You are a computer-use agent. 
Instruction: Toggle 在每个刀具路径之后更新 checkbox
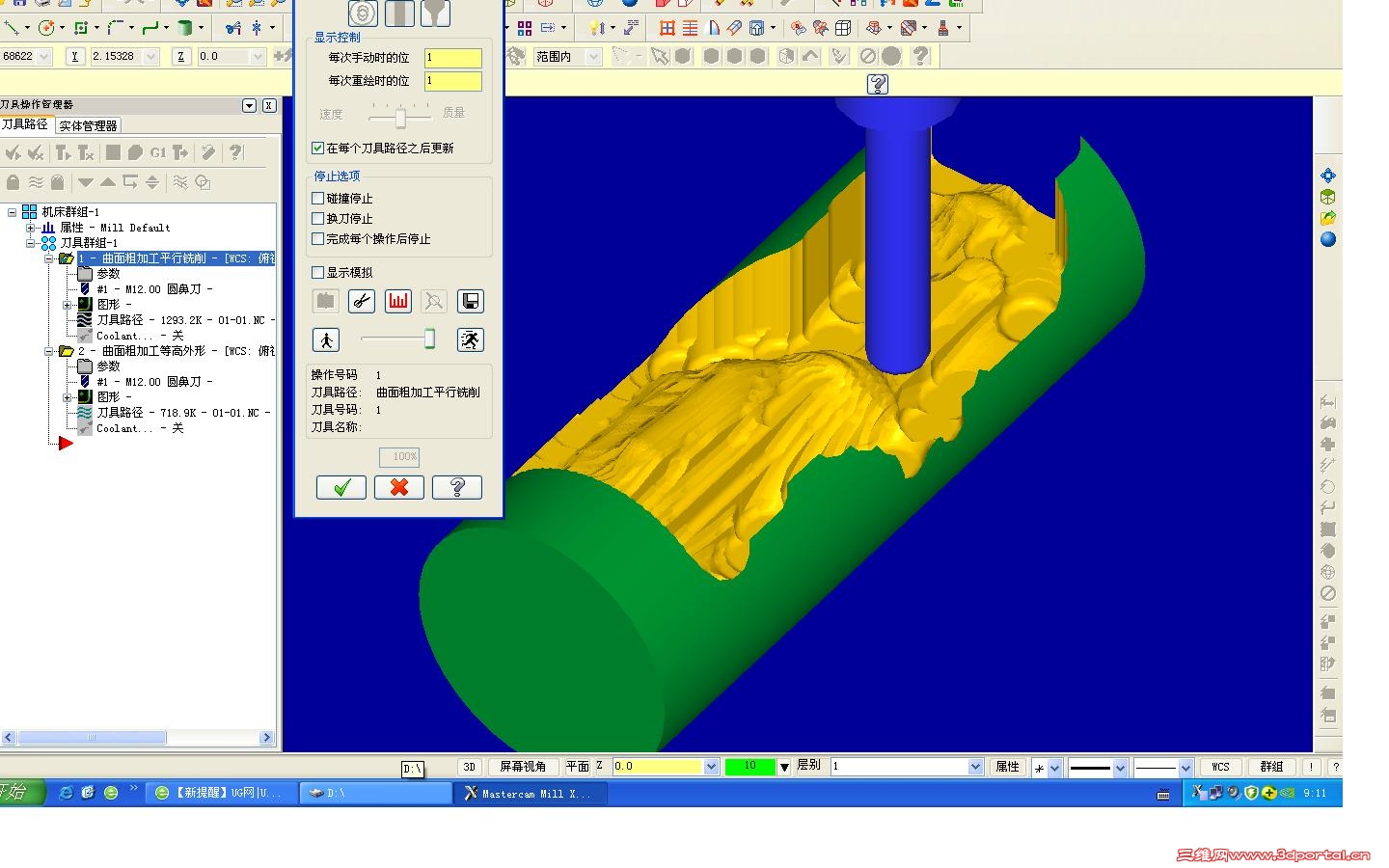coord(317,149)
